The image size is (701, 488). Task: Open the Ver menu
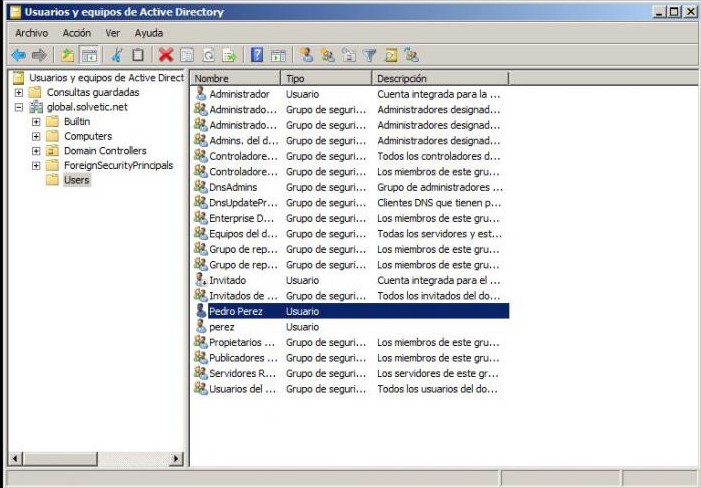pyautogui.click(x=113, y=33)
